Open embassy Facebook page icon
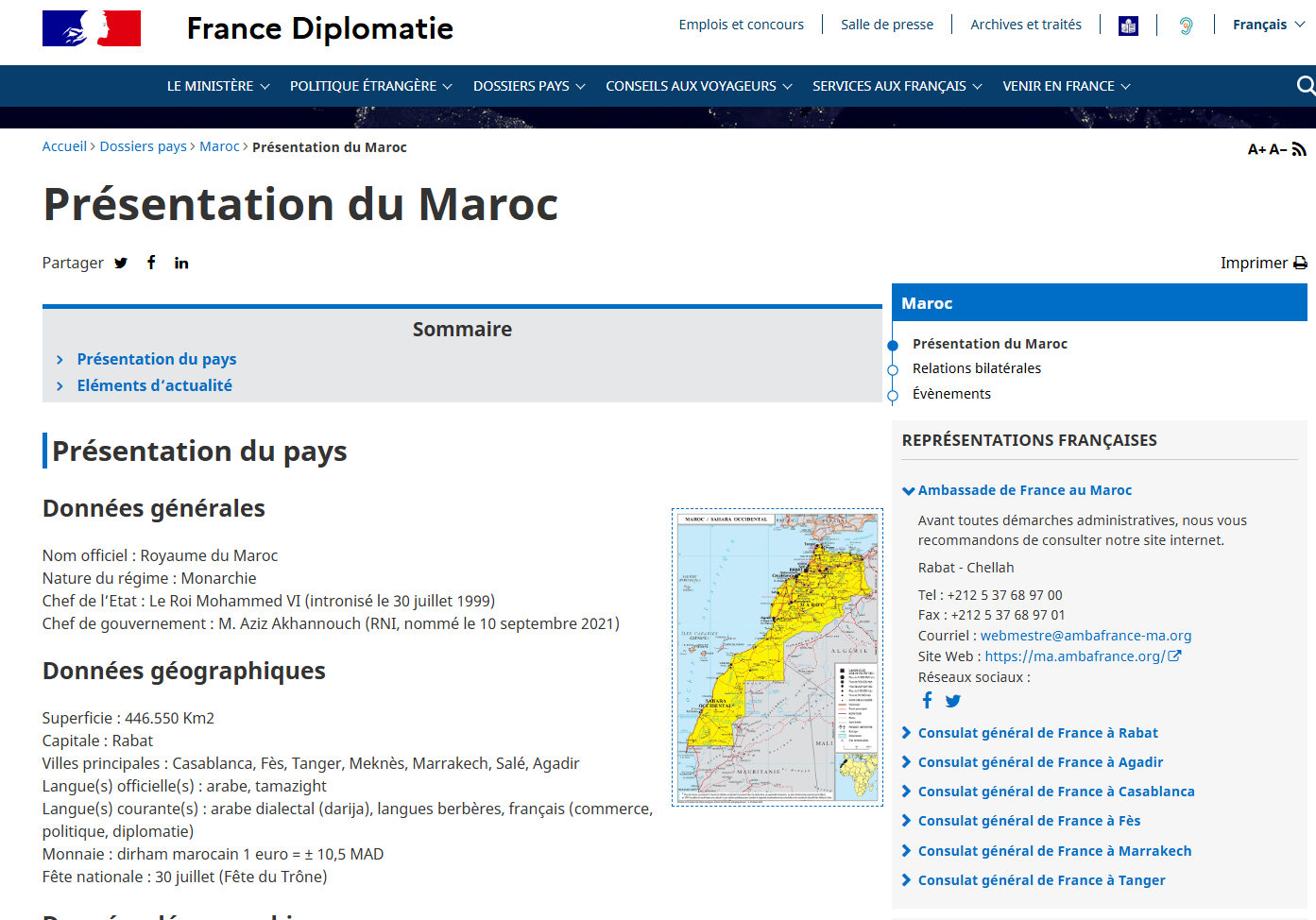Viewport: 1316px width, 920px height. pos(927,701)
